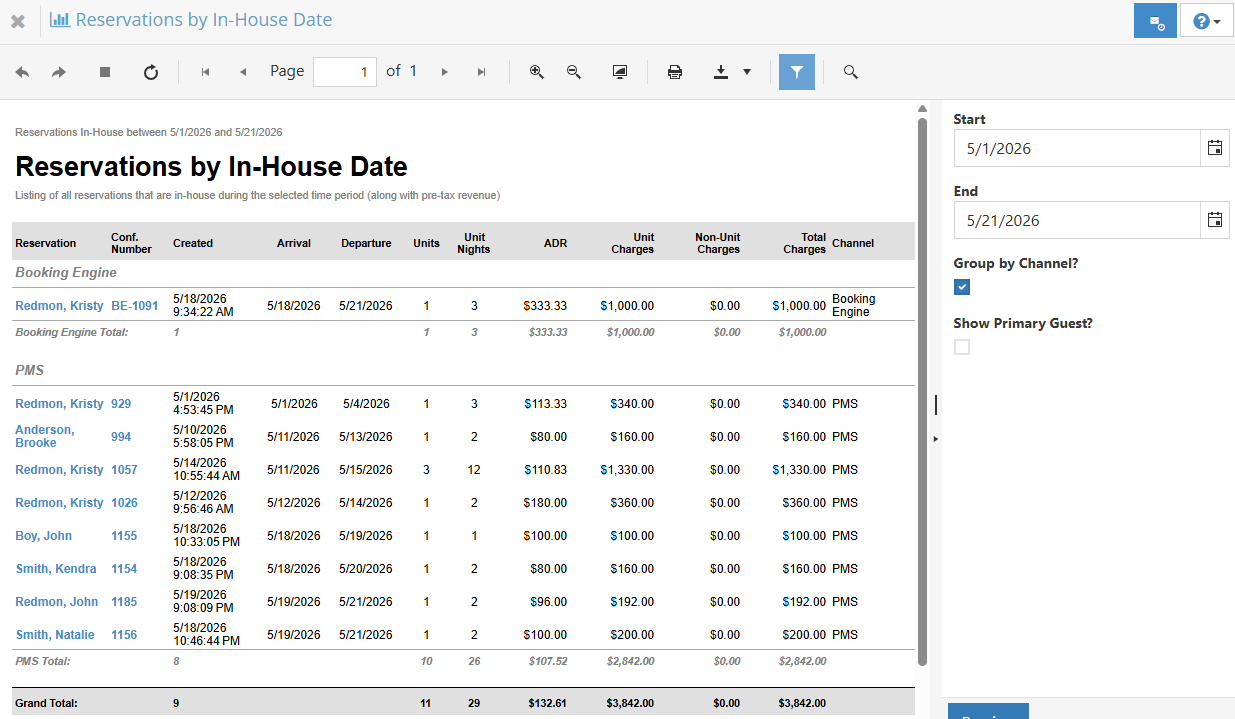Viewport: 1235px width, 719px height.
Task: Open confirmation number 1185
Action: tap(124, 602)
